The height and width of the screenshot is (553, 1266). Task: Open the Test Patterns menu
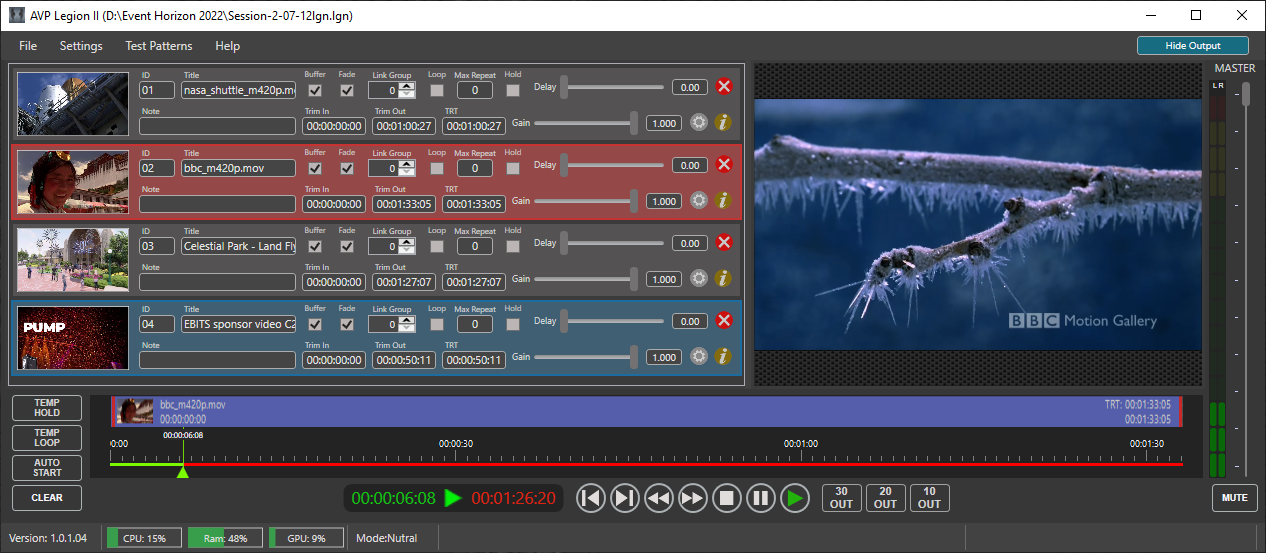(x=158, y=46)
